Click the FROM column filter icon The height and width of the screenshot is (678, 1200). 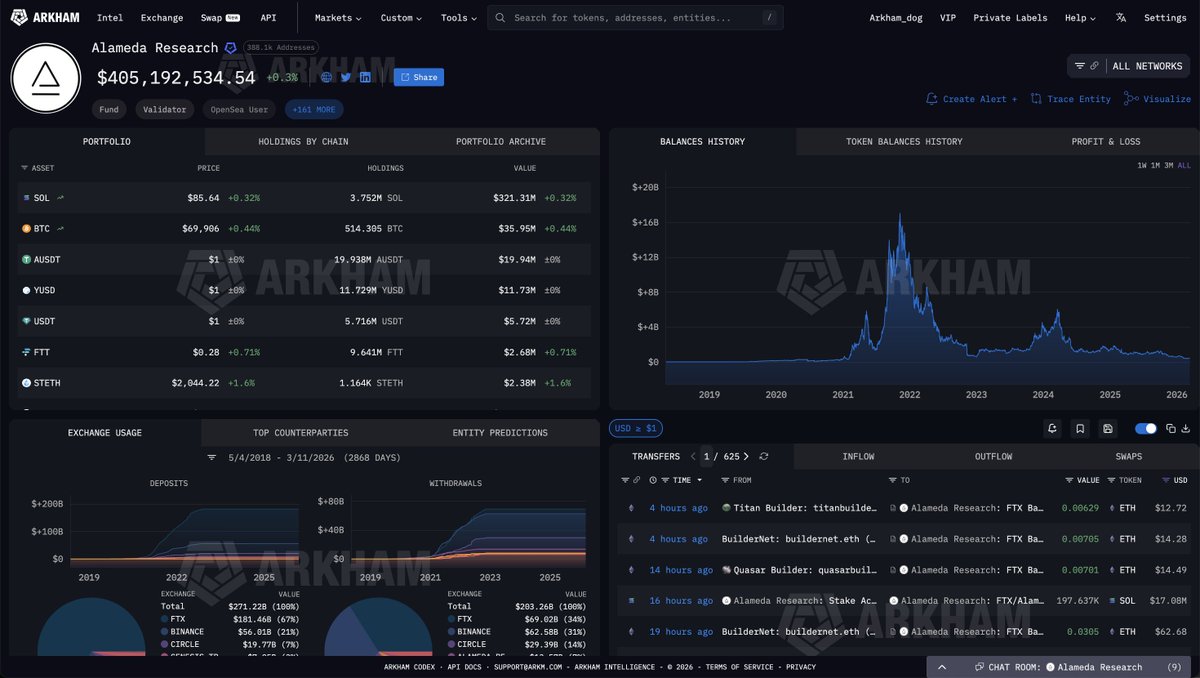[726, 480]
